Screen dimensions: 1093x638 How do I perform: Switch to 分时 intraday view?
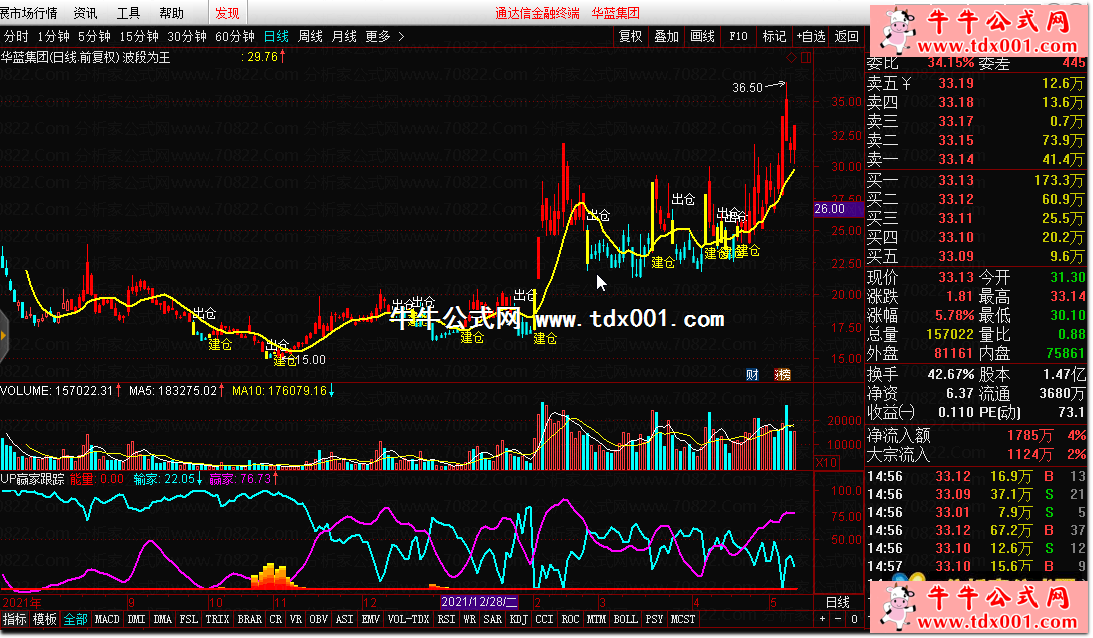click(x=16, y=36)
